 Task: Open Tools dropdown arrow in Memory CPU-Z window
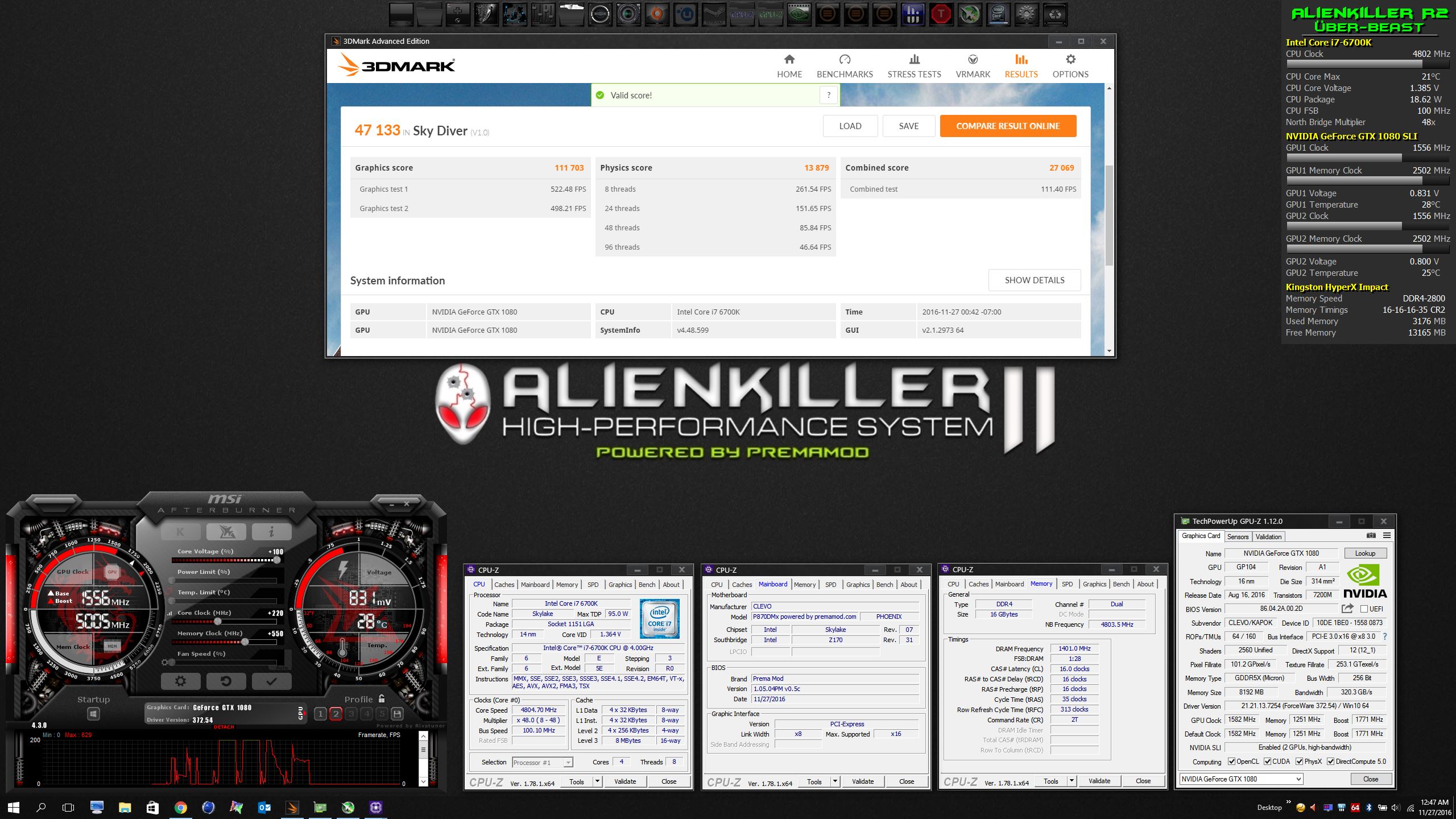point(1072,781)
